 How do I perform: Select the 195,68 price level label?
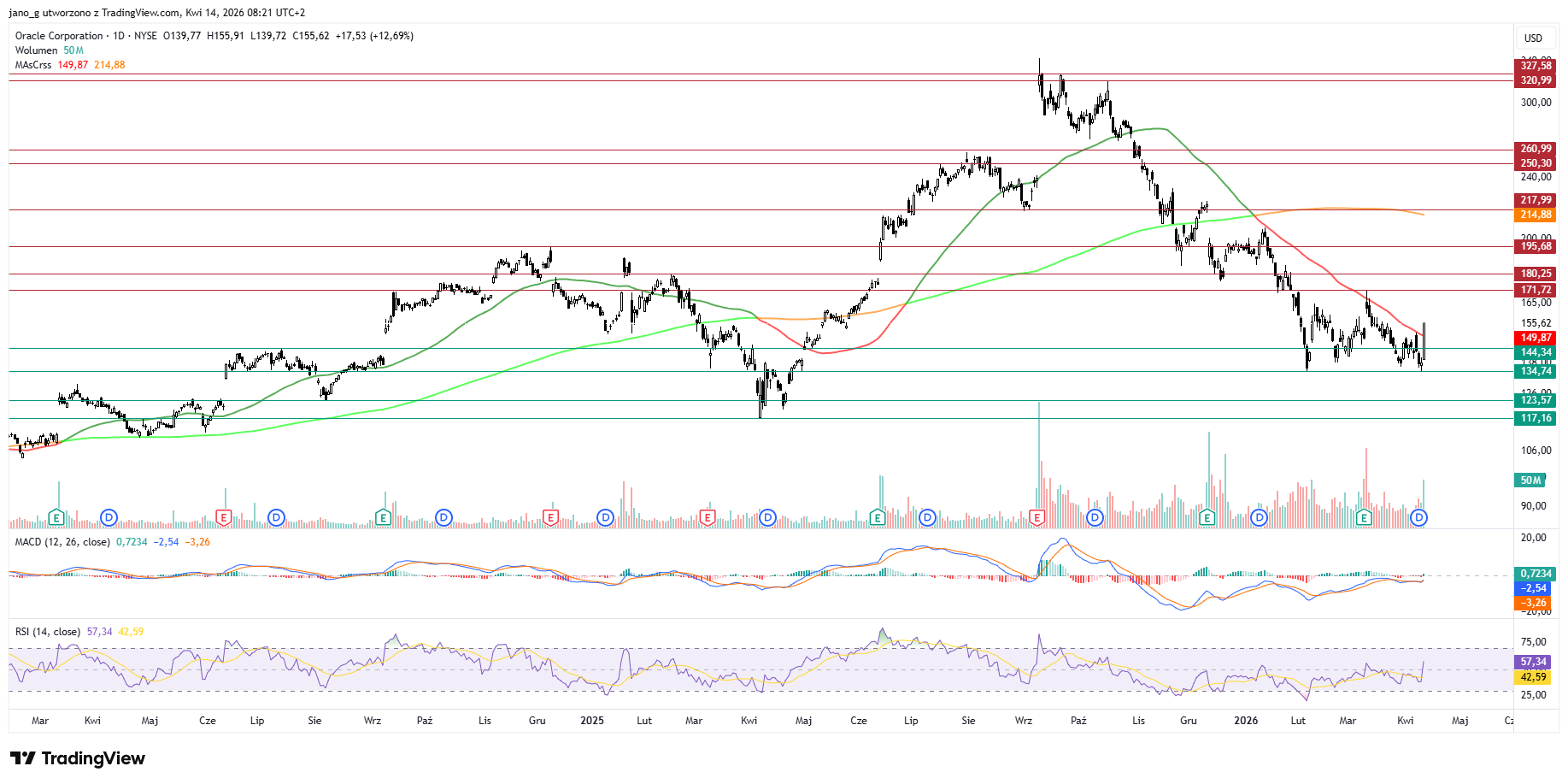point(1536,246)
